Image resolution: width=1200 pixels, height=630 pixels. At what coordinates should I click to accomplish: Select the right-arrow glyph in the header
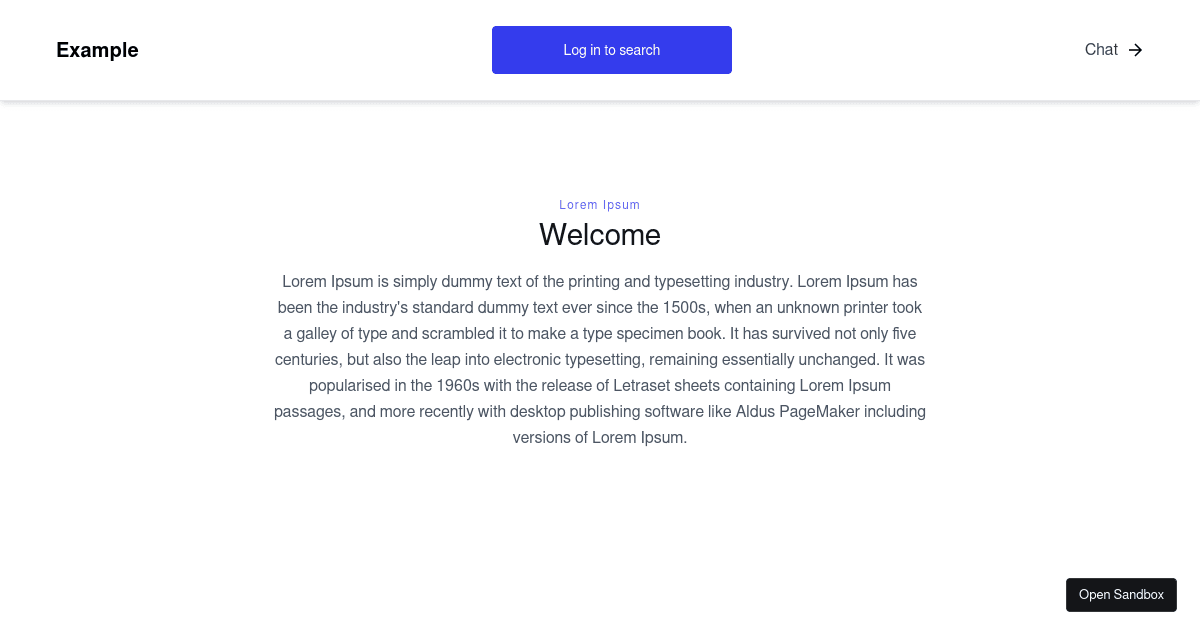point(1136,49)
